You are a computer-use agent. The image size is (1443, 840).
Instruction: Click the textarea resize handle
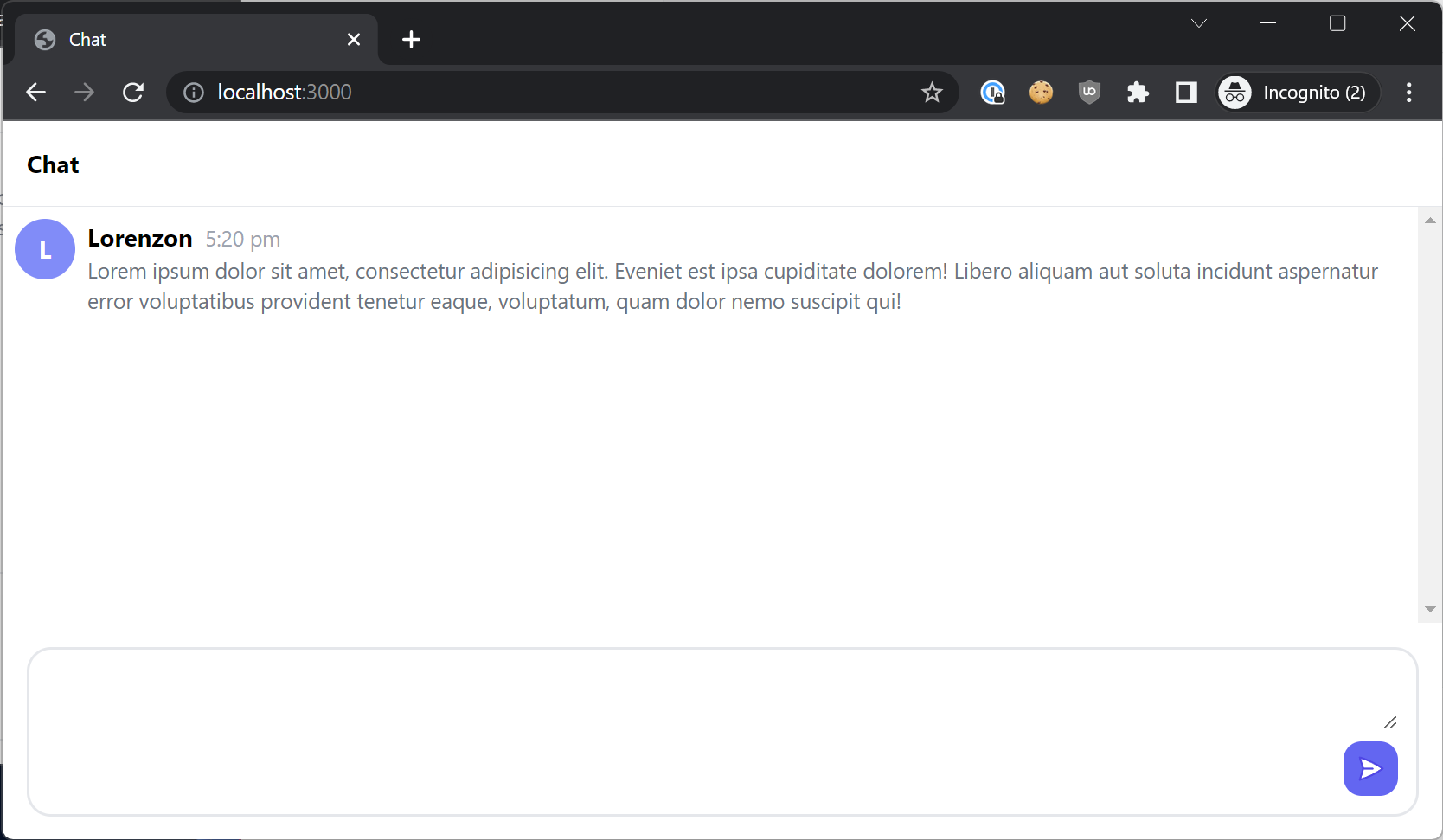pyautogui.click(x=1391, y=722)
